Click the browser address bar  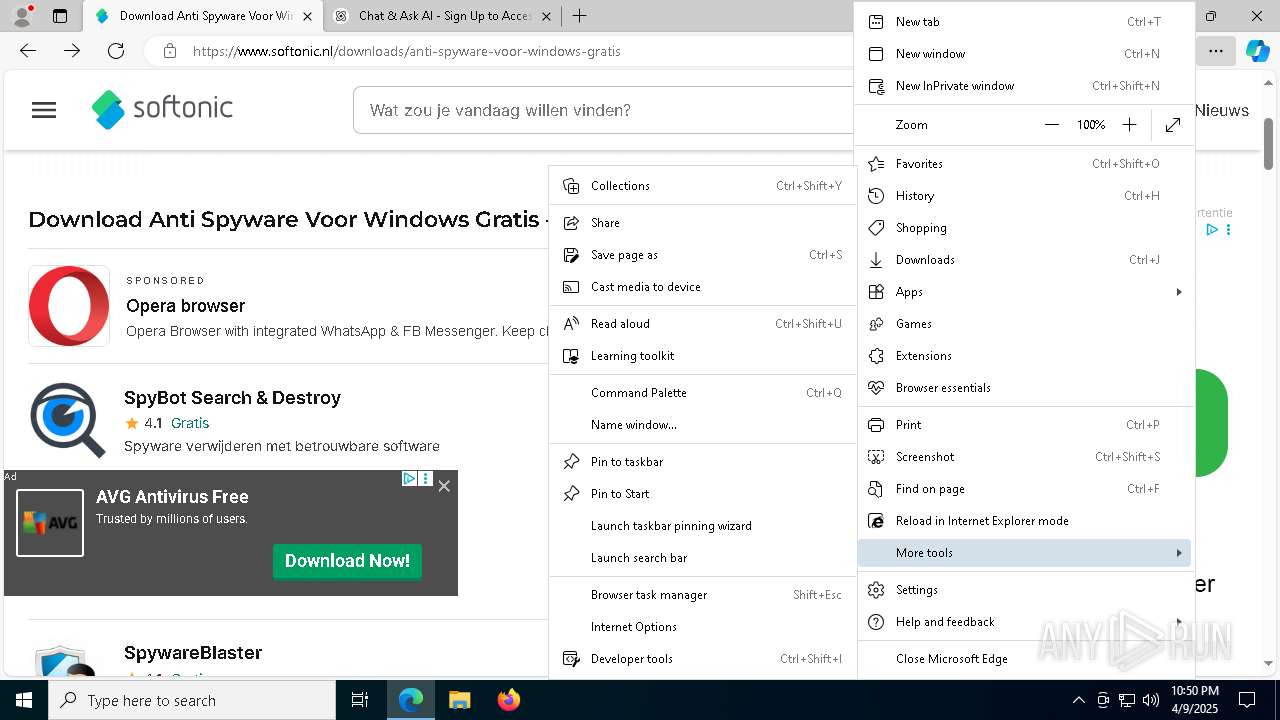pos(500,51)
